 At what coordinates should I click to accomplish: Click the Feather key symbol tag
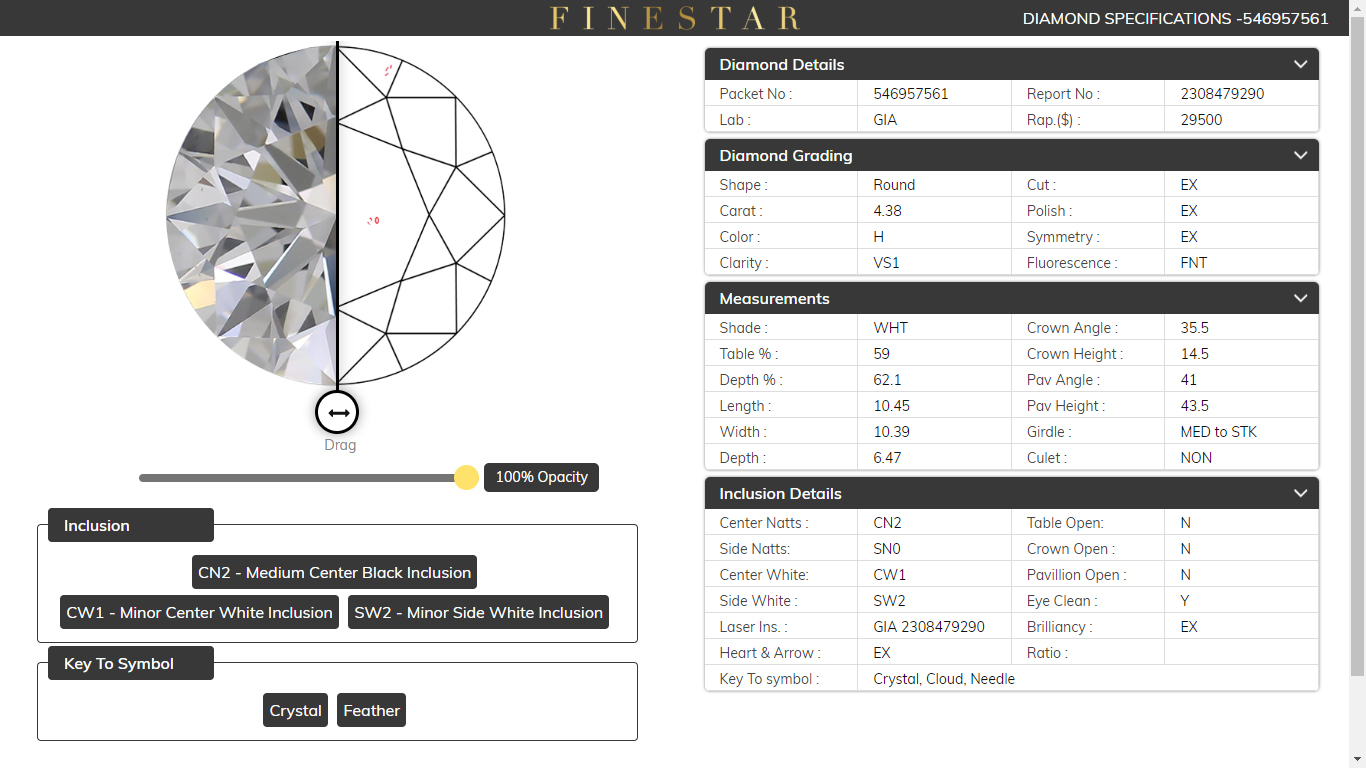pyautogui.click(x=371, y=710)
